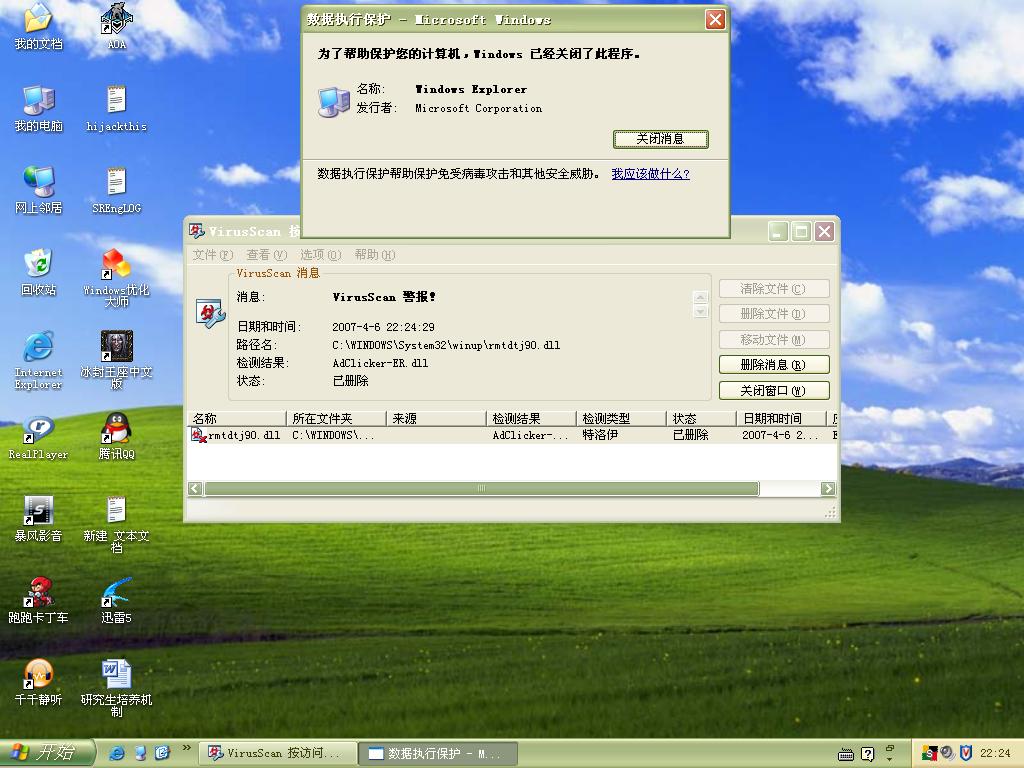Click the path C:\WINDOWS\System32\winup\rmtdtj90.dll text
Viewport: 1024px width, 768px height.
(446, 345)
